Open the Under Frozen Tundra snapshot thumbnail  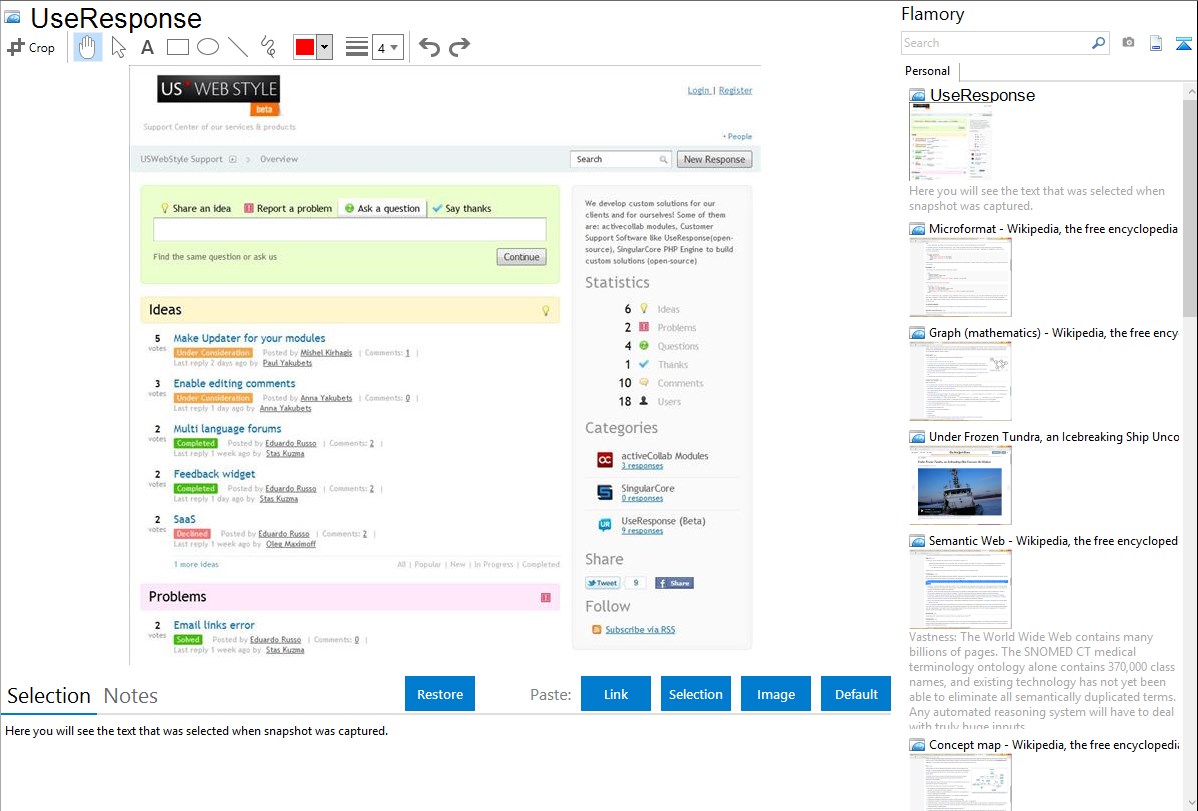[960, 485]
